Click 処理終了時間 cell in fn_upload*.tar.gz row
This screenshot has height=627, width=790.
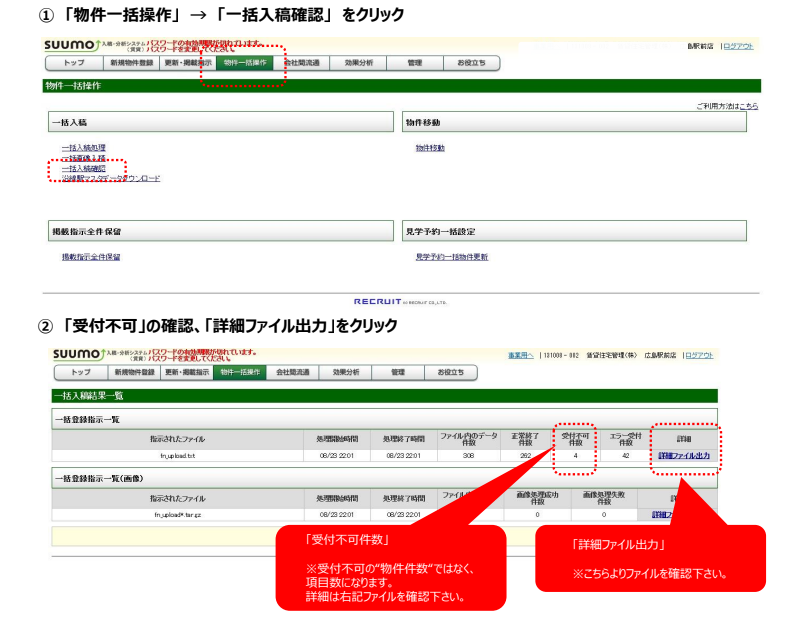pyautogui.click(x=404, y=515)
